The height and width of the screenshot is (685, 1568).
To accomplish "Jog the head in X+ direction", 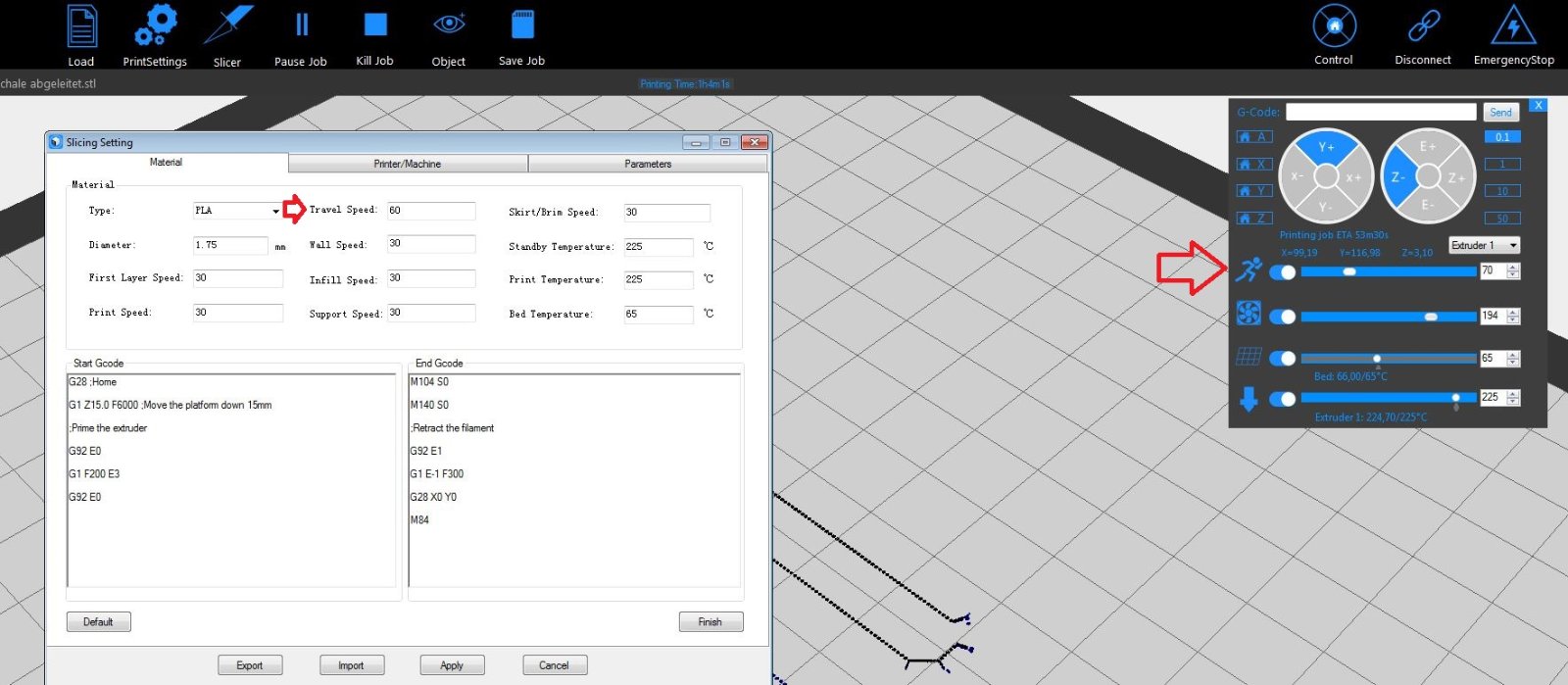I will point(1354,177).
